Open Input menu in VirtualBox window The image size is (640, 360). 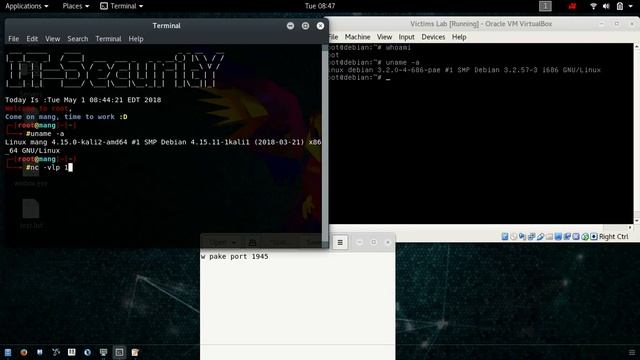(406, 37)
